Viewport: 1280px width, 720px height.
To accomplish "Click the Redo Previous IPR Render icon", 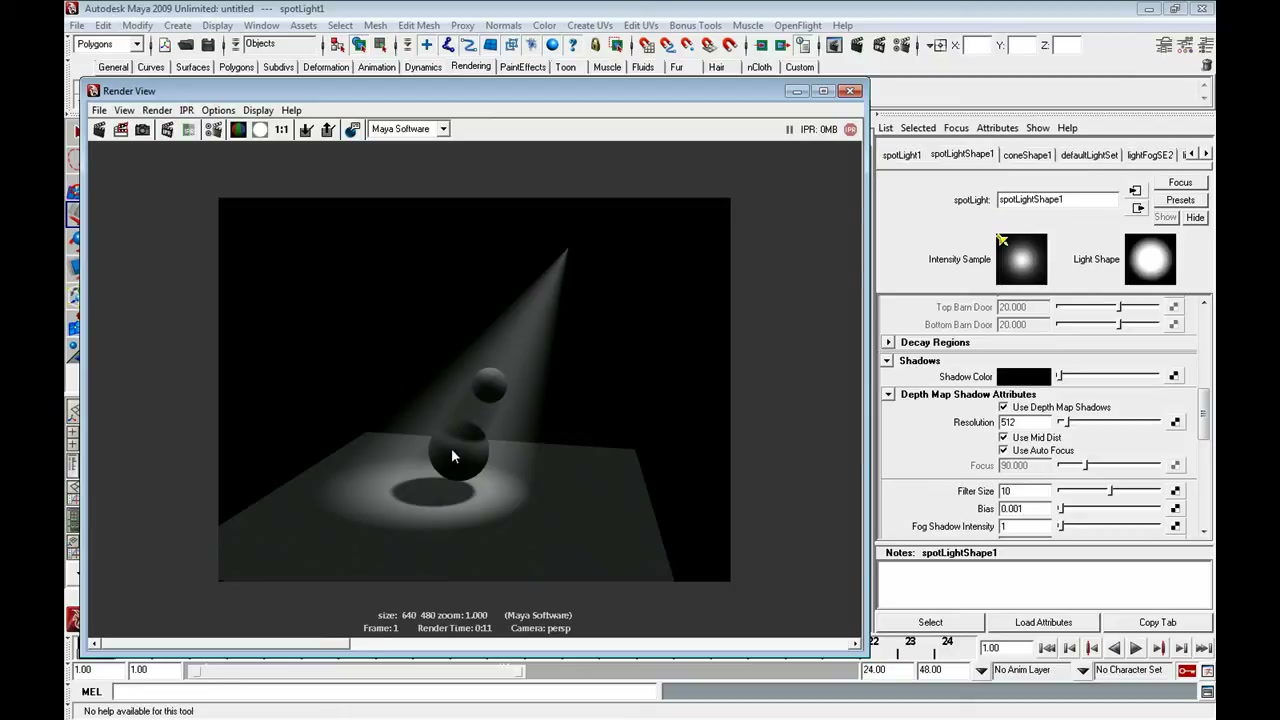I will click(167, 129).
